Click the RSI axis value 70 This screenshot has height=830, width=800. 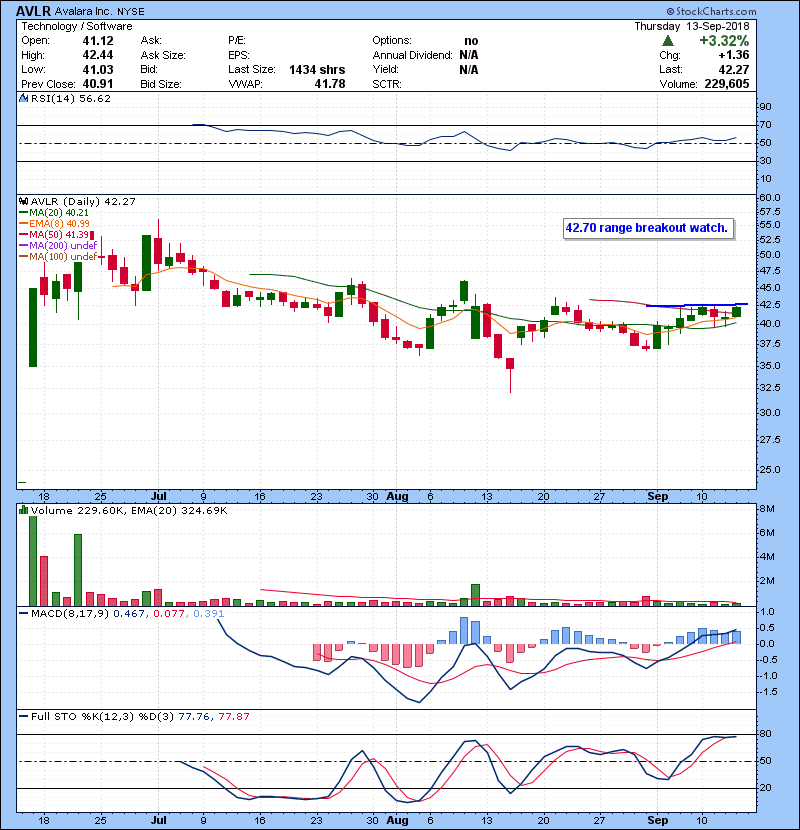point(765,125)
